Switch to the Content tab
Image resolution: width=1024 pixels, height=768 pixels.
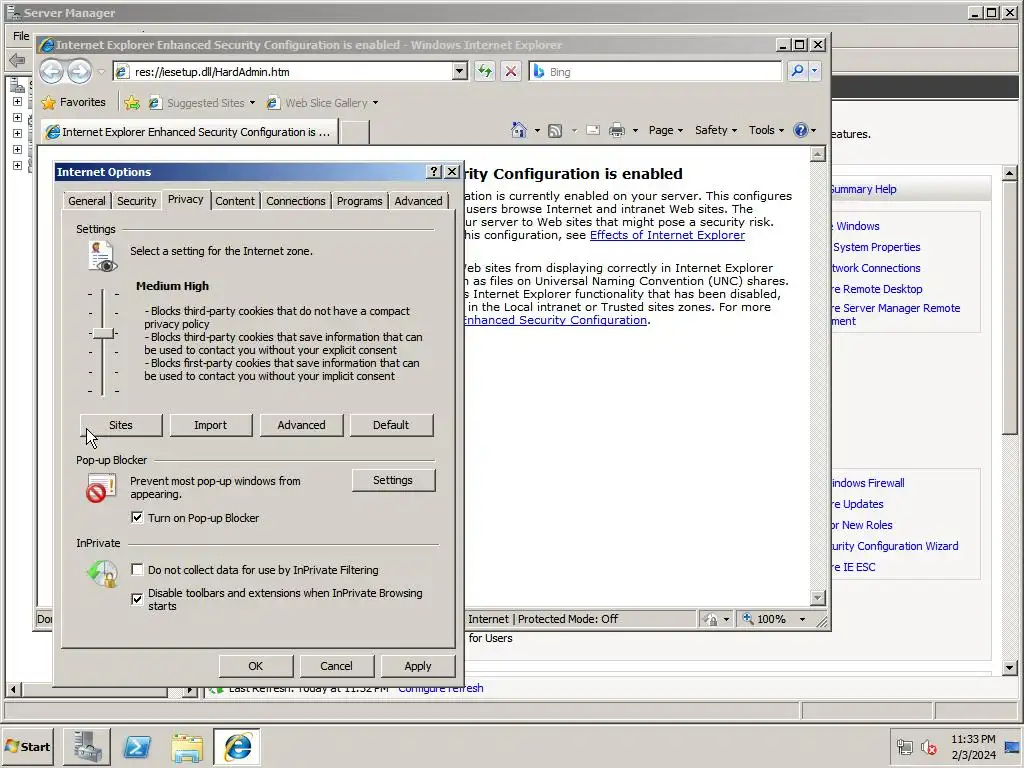coord(235,201)
